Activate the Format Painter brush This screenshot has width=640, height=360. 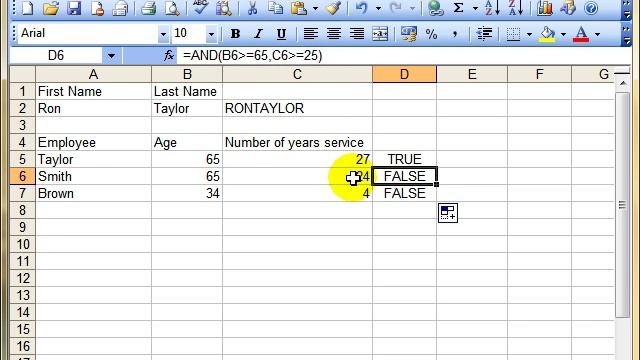pos(333,8)
